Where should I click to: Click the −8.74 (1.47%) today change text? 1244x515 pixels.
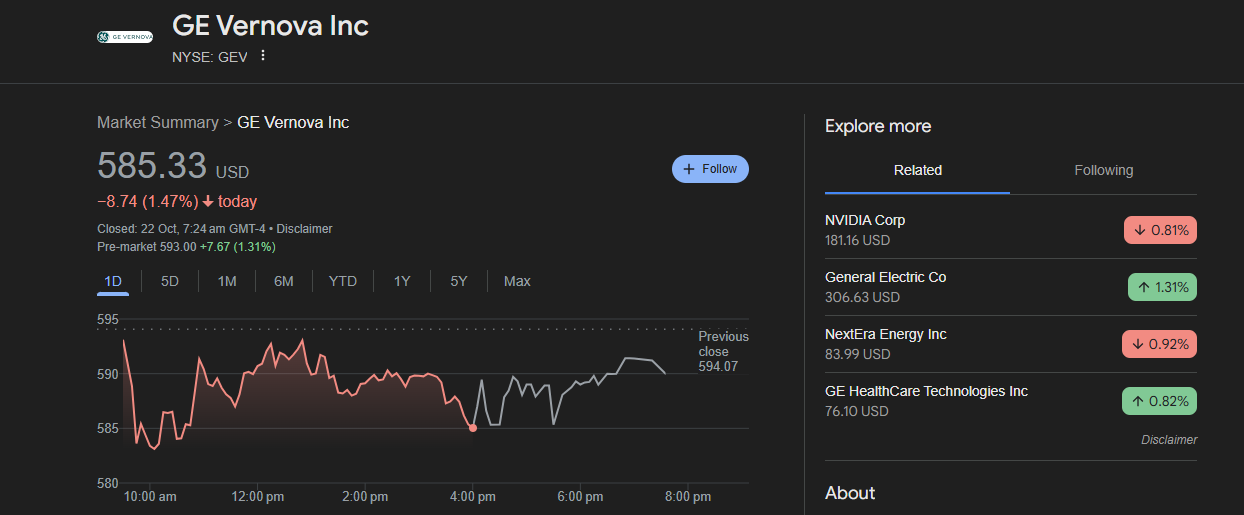[x=177, y=201]
